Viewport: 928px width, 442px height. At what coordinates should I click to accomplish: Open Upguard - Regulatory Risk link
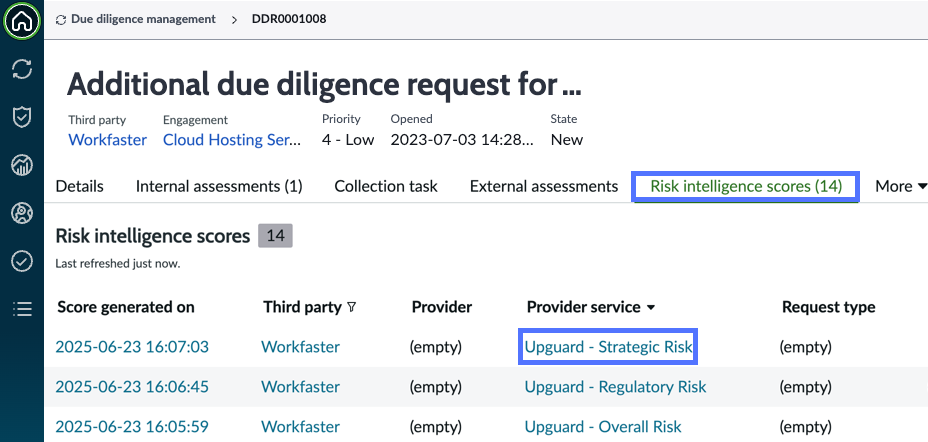(x=616, y=386)
